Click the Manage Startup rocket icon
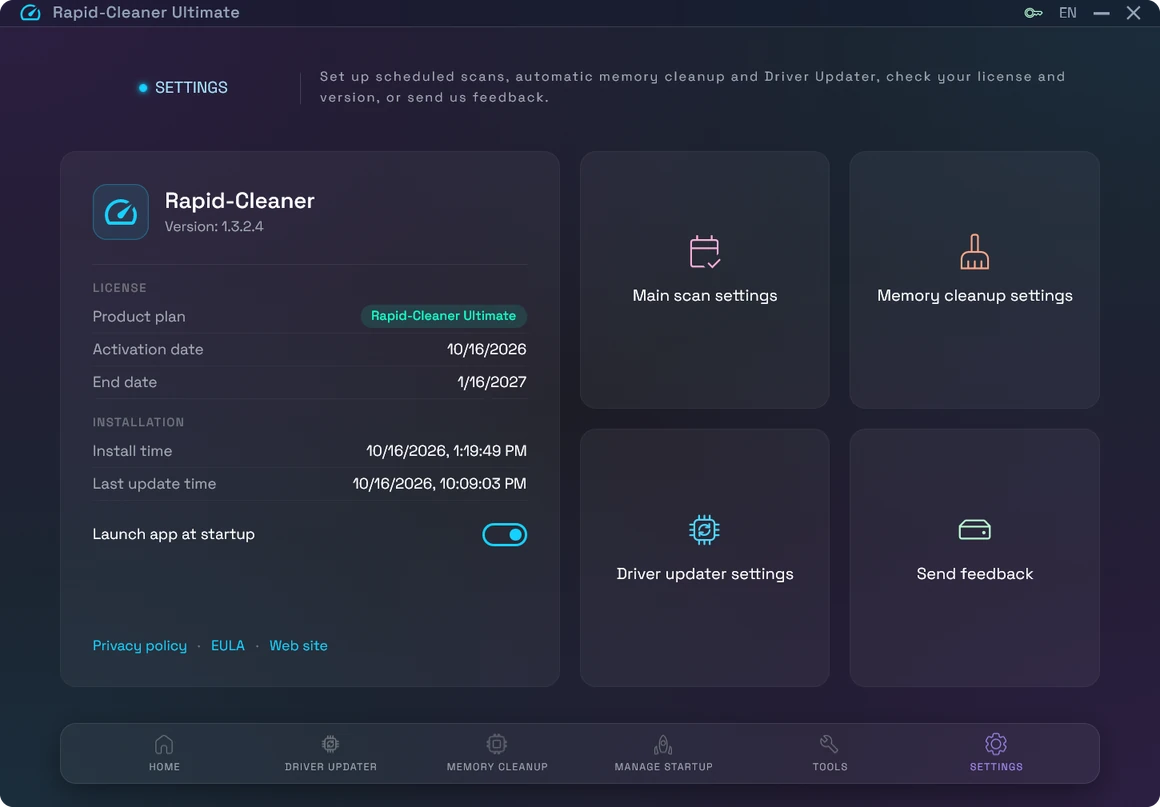 click(663, 744)
